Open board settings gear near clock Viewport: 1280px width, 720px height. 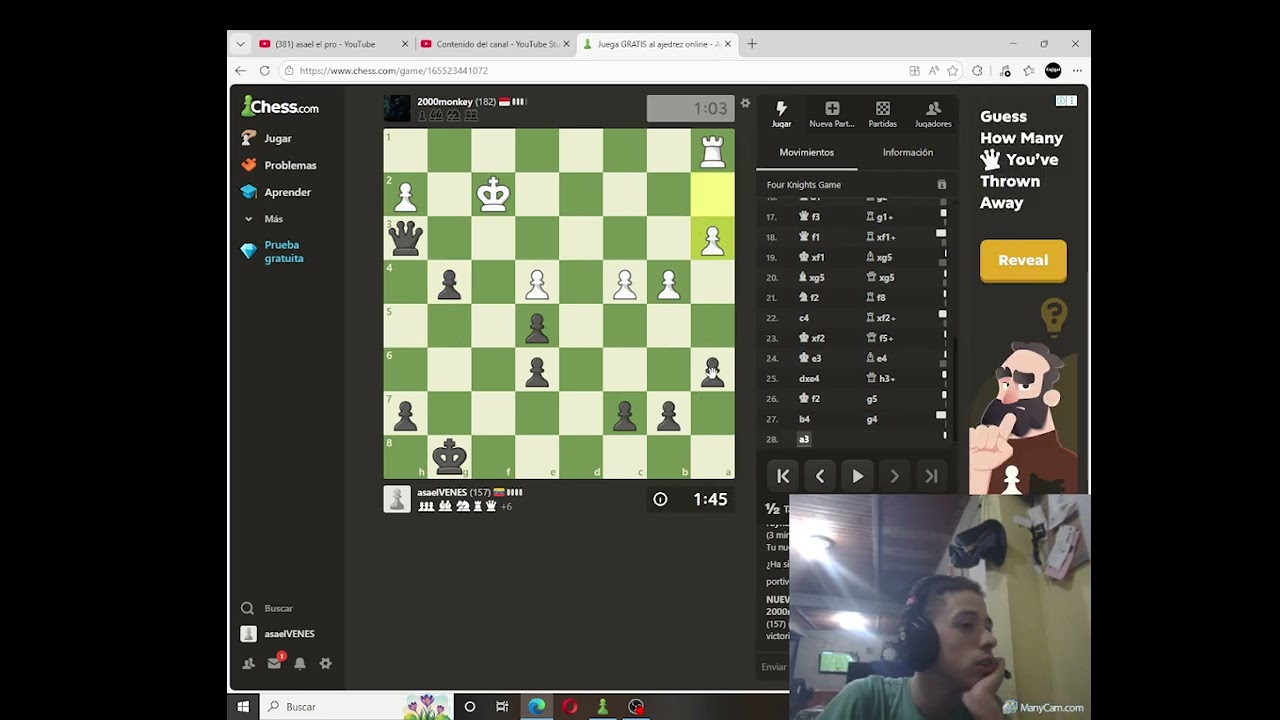click(745, 103)
